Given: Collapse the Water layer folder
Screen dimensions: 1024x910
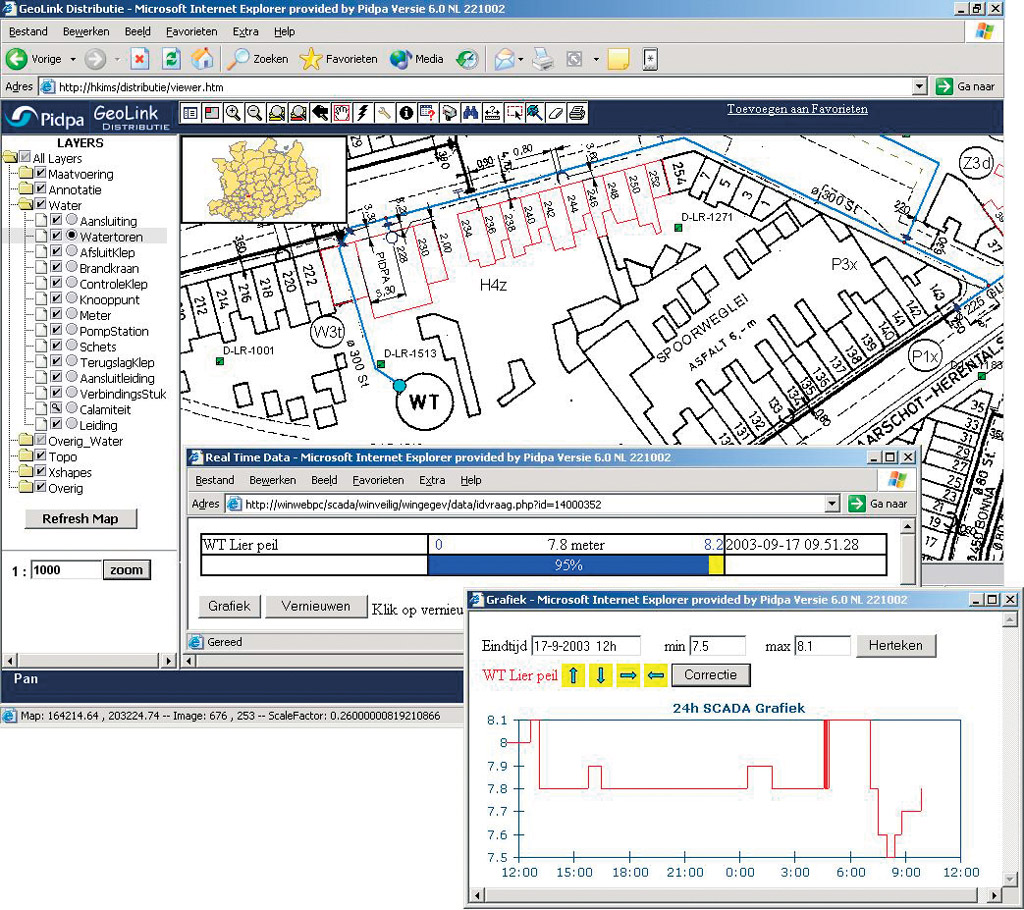Looking at the screenshot, I should (24, 206).
